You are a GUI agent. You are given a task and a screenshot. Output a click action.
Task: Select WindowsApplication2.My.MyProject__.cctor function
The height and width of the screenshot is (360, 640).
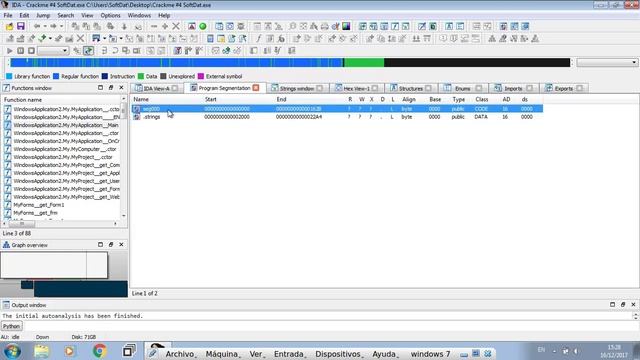click(x=63, y=157)
